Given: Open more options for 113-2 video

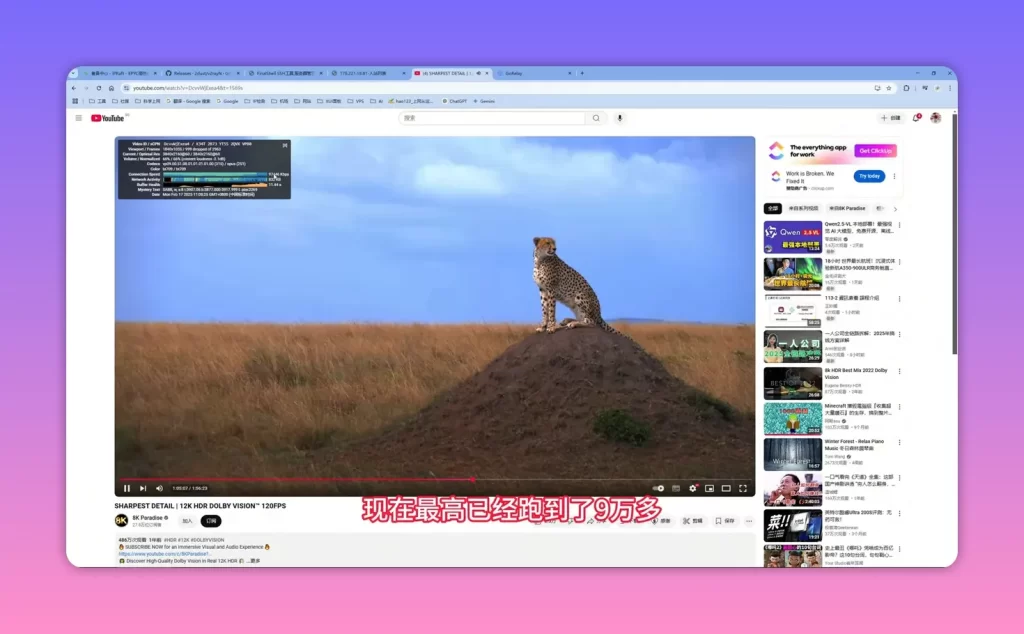Looking at the screenshot, I should pyautogui.click(x=899, y=299).
